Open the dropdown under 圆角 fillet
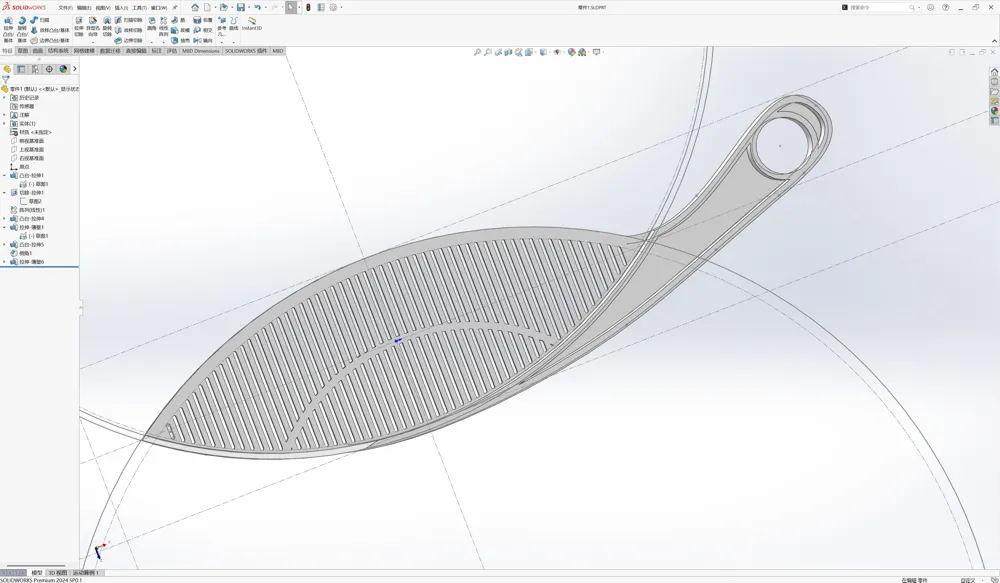The height and width of the screenshot is (583, 1000). click(151, 41)
